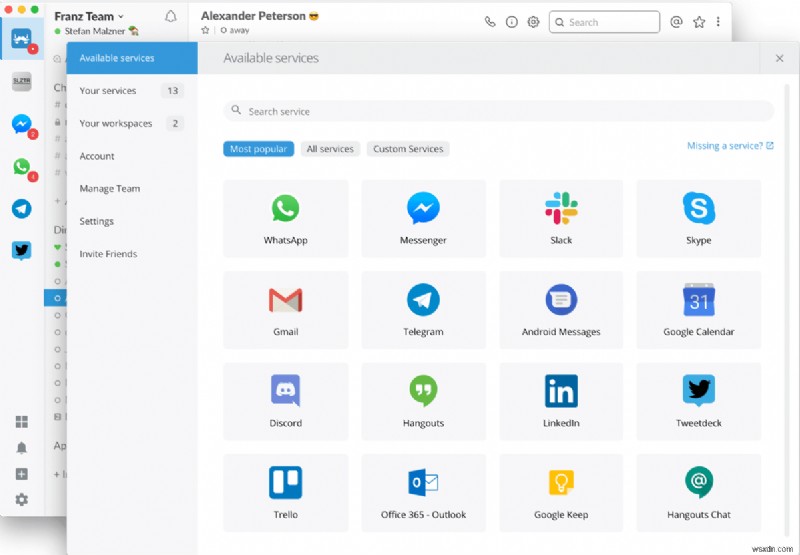Add the Tweetdeck service
The image size is (800, 555).
click(698, 401)
